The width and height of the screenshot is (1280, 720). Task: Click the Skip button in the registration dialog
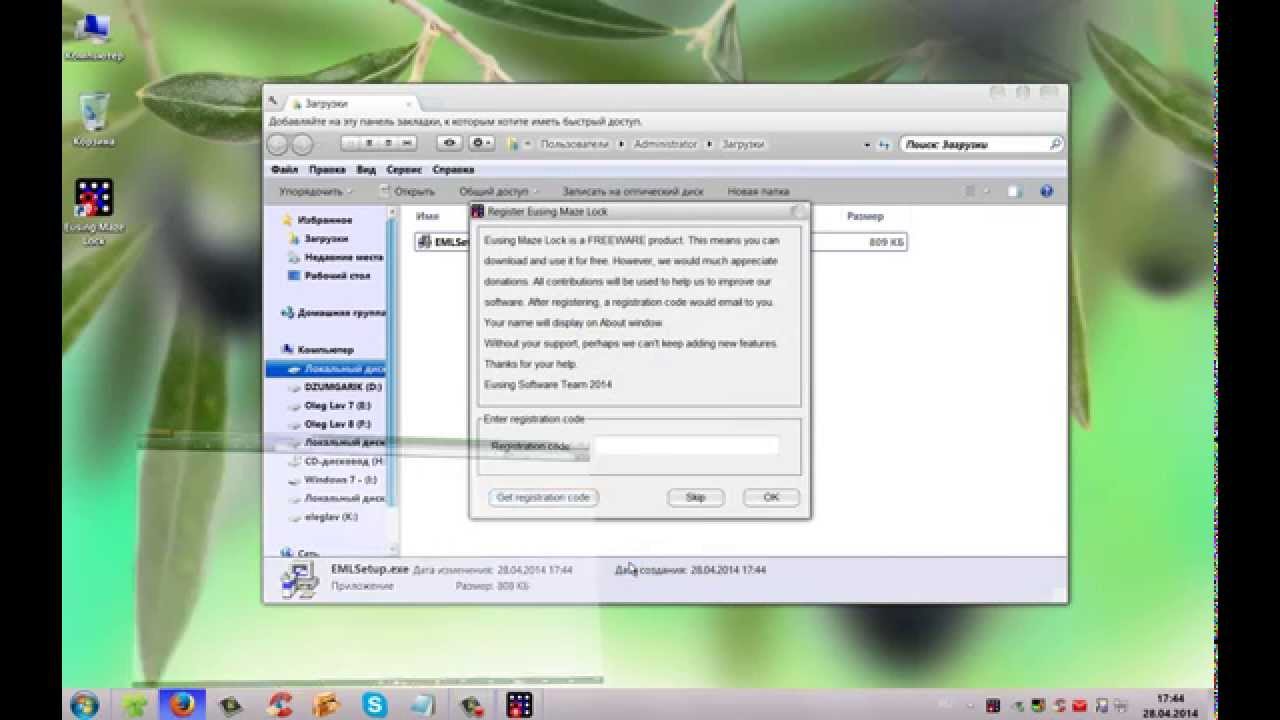pos(695,497)
